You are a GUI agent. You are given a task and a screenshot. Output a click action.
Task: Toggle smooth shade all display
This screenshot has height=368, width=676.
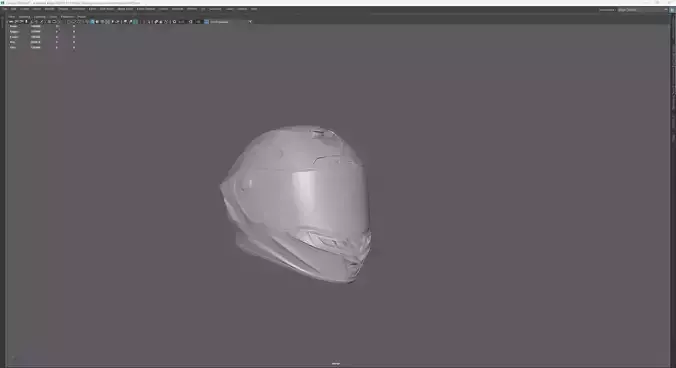tap(92, 22)
